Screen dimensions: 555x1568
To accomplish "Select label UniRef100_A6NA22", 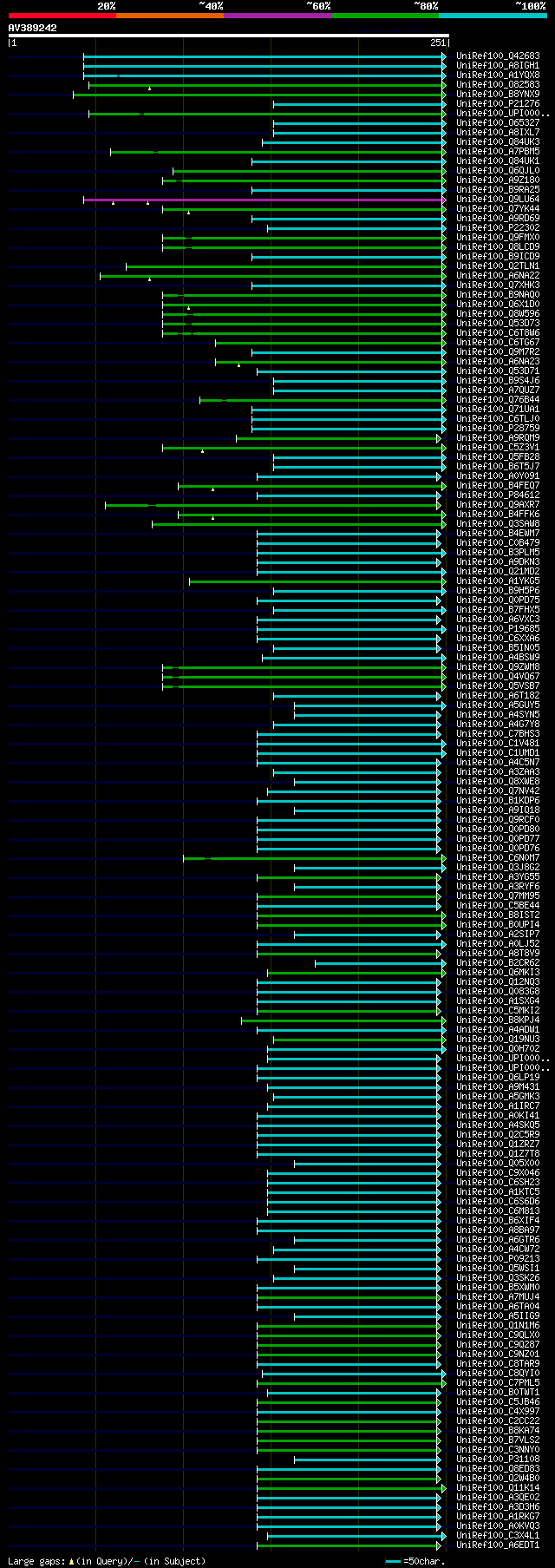I will coord(498,276).
